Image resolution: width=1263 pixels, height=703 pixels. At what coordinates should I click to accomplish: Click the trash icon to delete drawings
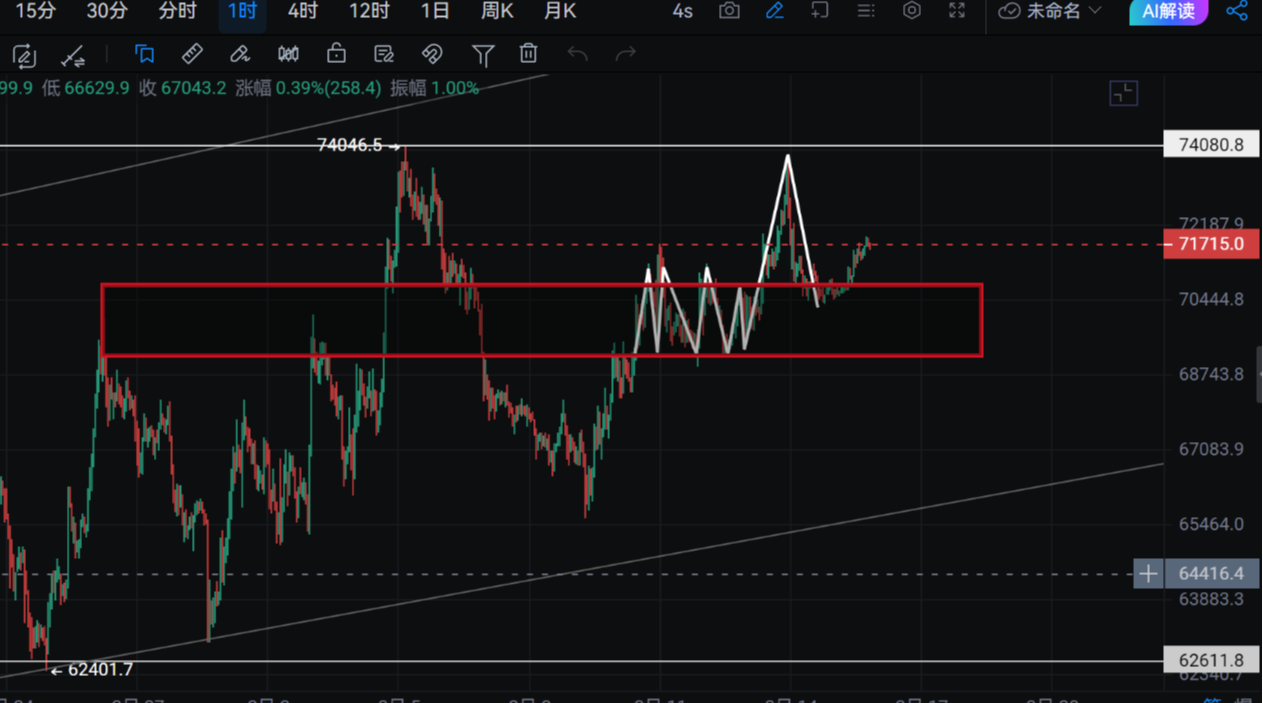click(528, 54)
